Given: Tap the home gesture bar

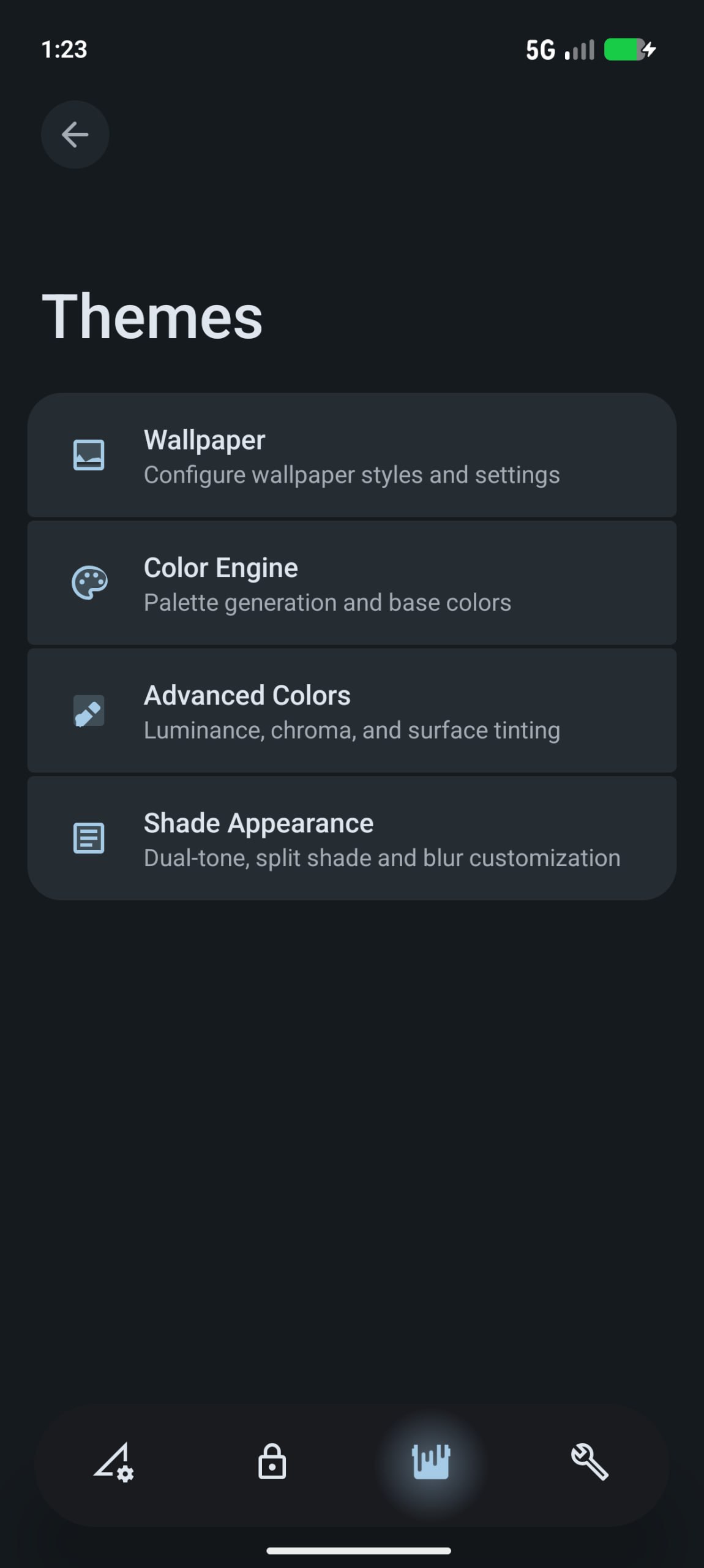Looking at the screenshot, I should 359,1551.
